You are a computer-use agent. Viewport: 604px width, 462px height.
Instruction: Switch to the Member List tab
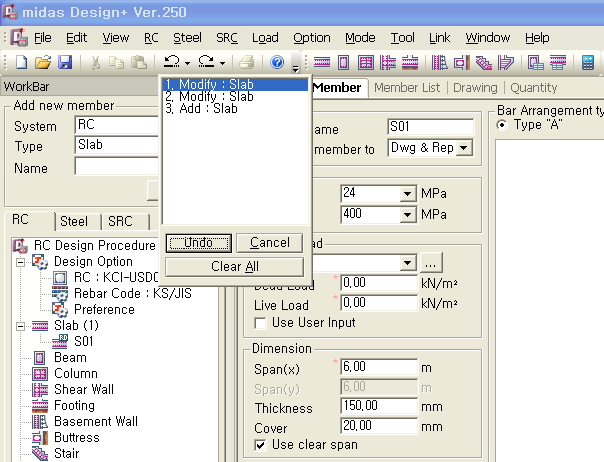[x=407, y=88]
